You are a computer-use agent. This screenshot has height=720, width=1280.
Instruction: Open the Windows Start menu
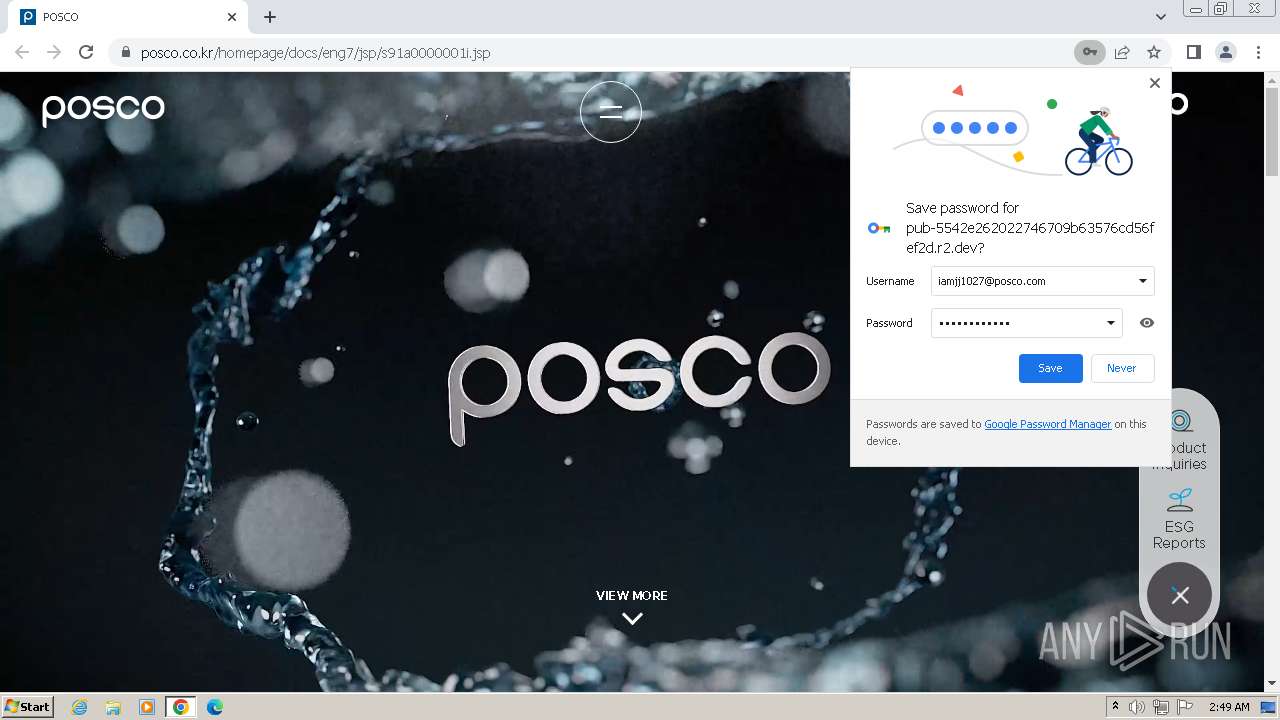(x=27, y=707)
